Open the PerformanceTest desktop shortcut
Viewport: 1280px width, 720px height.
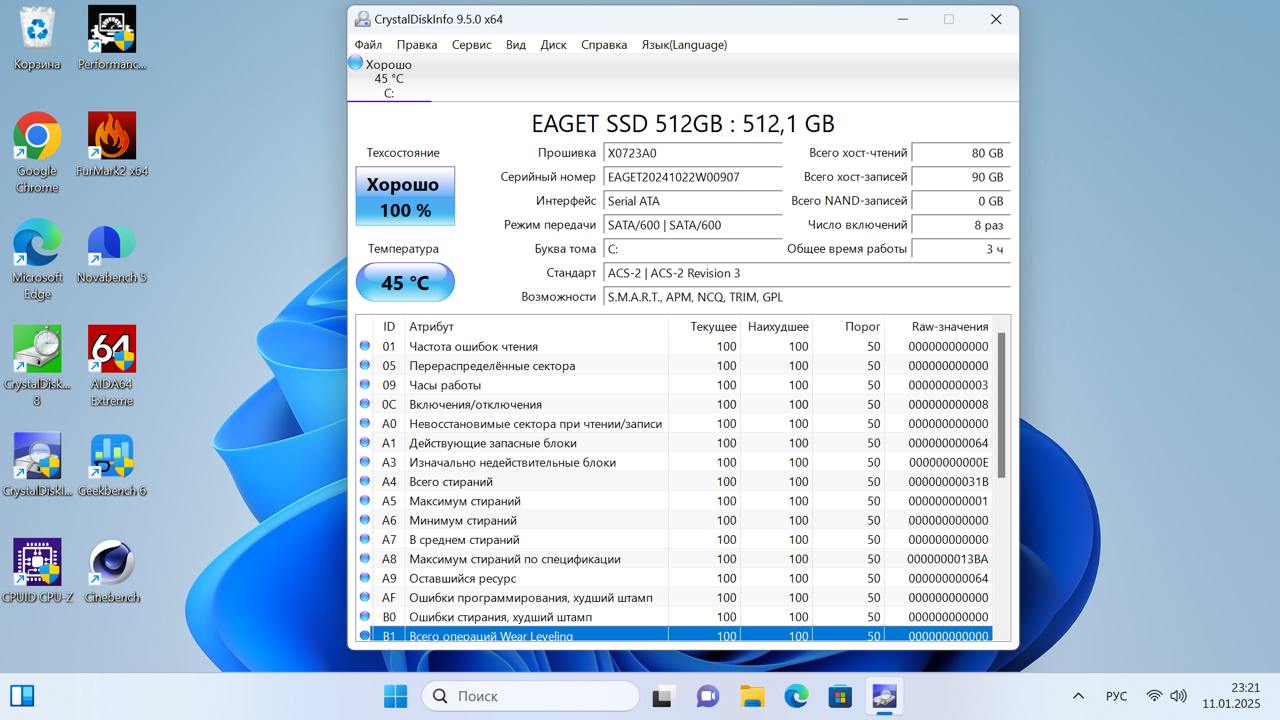(112, 38)
